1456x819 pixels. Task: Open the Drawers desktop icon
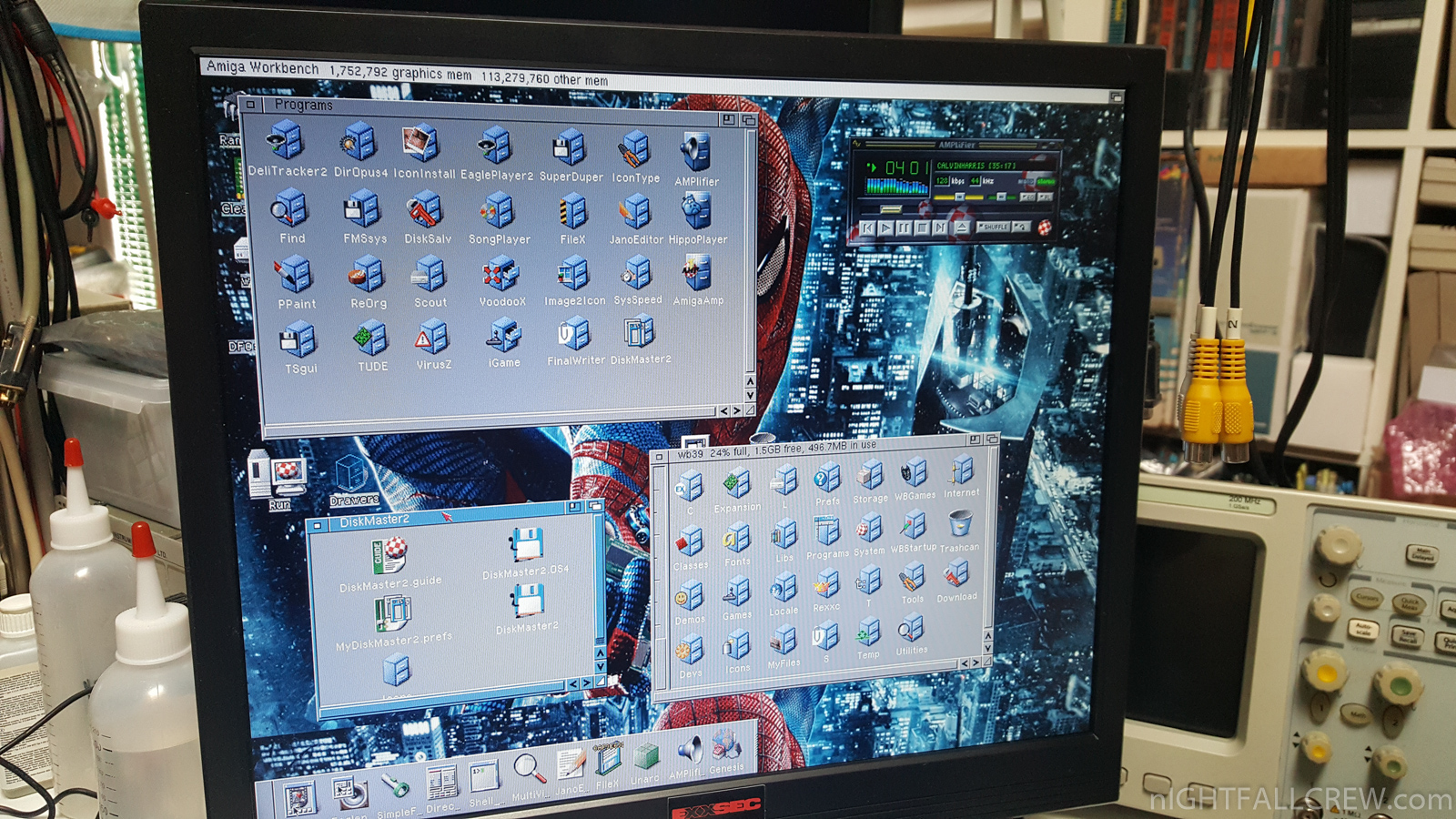(351, 474)
